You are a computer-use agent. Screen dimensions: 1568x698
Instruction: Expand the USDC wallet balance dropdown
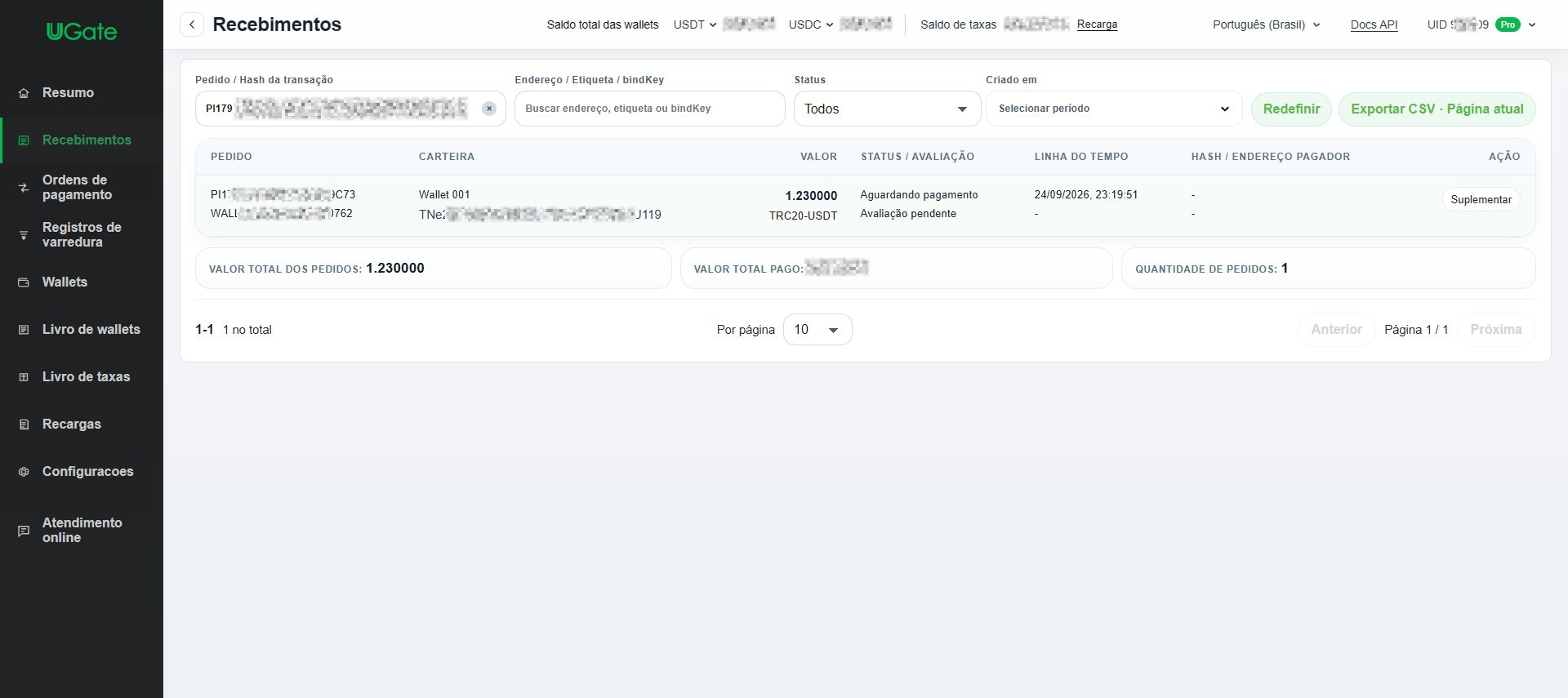click(x=811, y=24)
